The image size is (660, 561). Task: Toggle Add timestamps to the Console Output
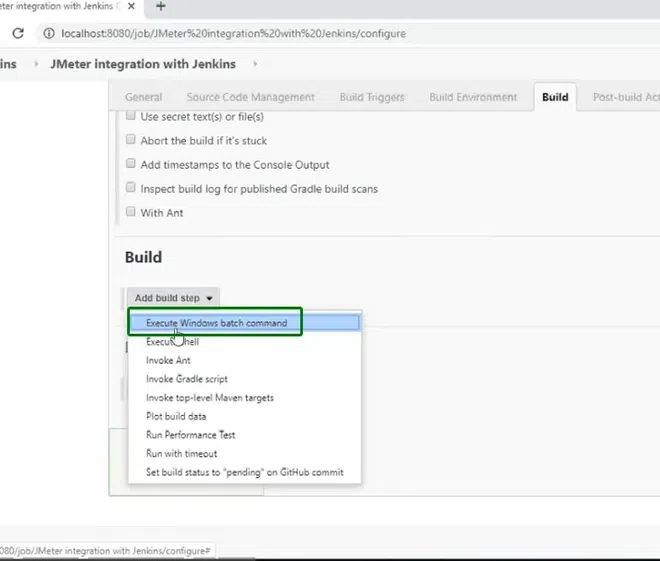(x=130, y=163)
